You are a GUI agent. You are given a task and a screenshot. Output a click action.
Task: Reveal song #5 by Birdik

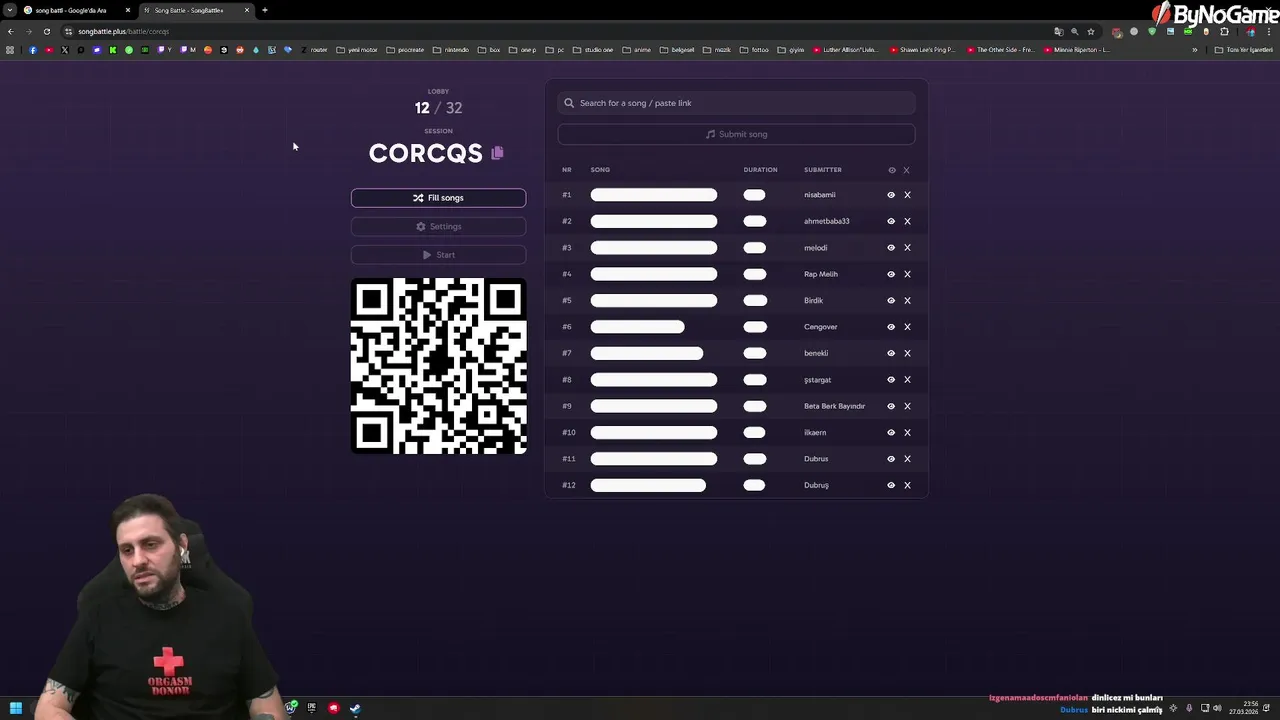(x=891, y=300)
